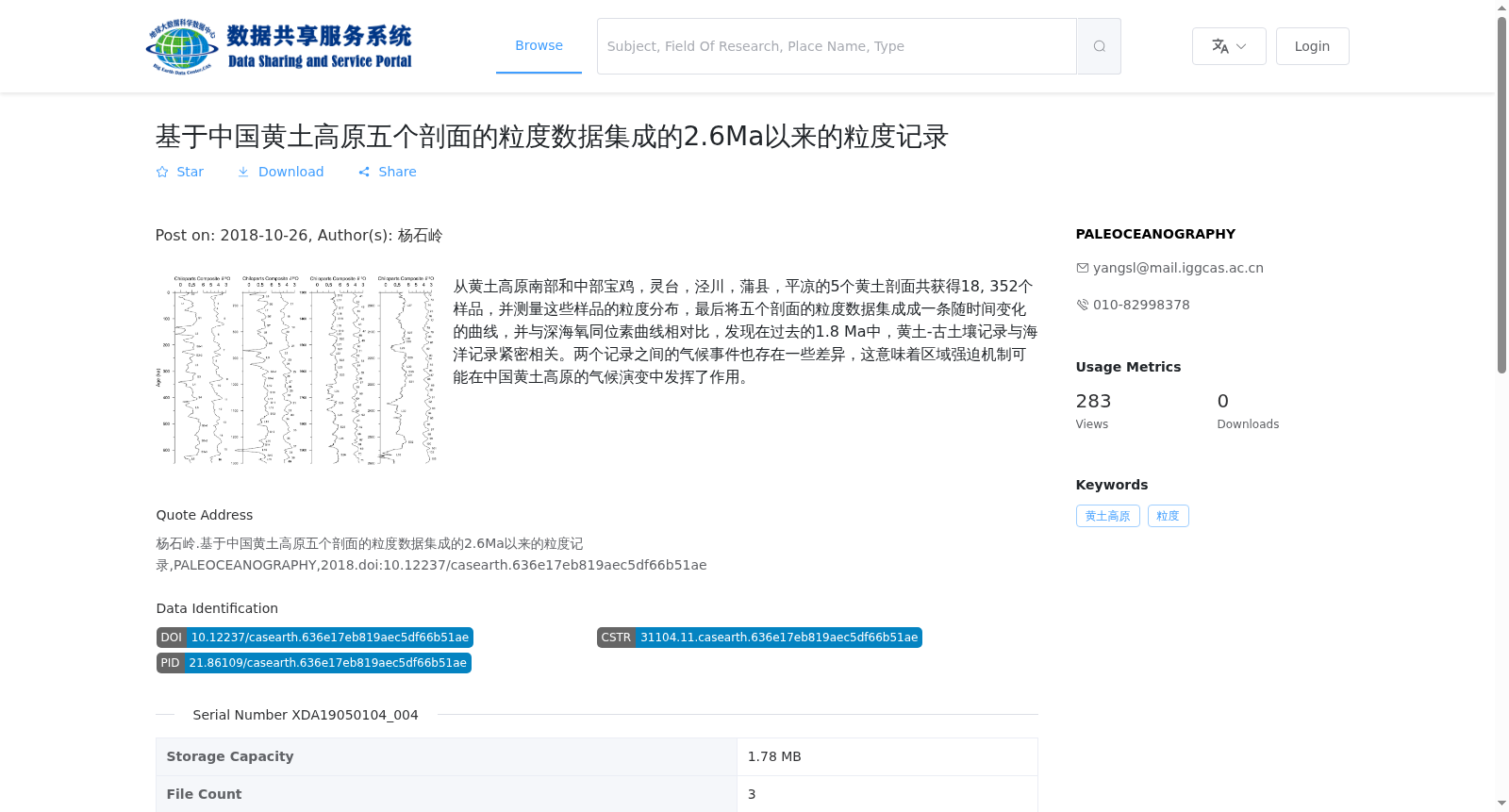Click the CSTR identifier badge
The height and width of the screenshot is (812, 1509).
click(x=759, y=638)
